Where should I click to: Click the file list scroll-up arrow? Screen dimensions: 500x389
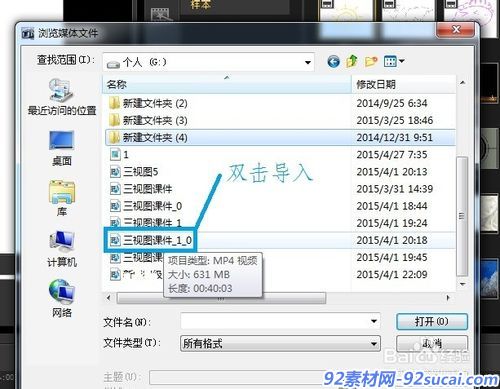pos(462,83)
